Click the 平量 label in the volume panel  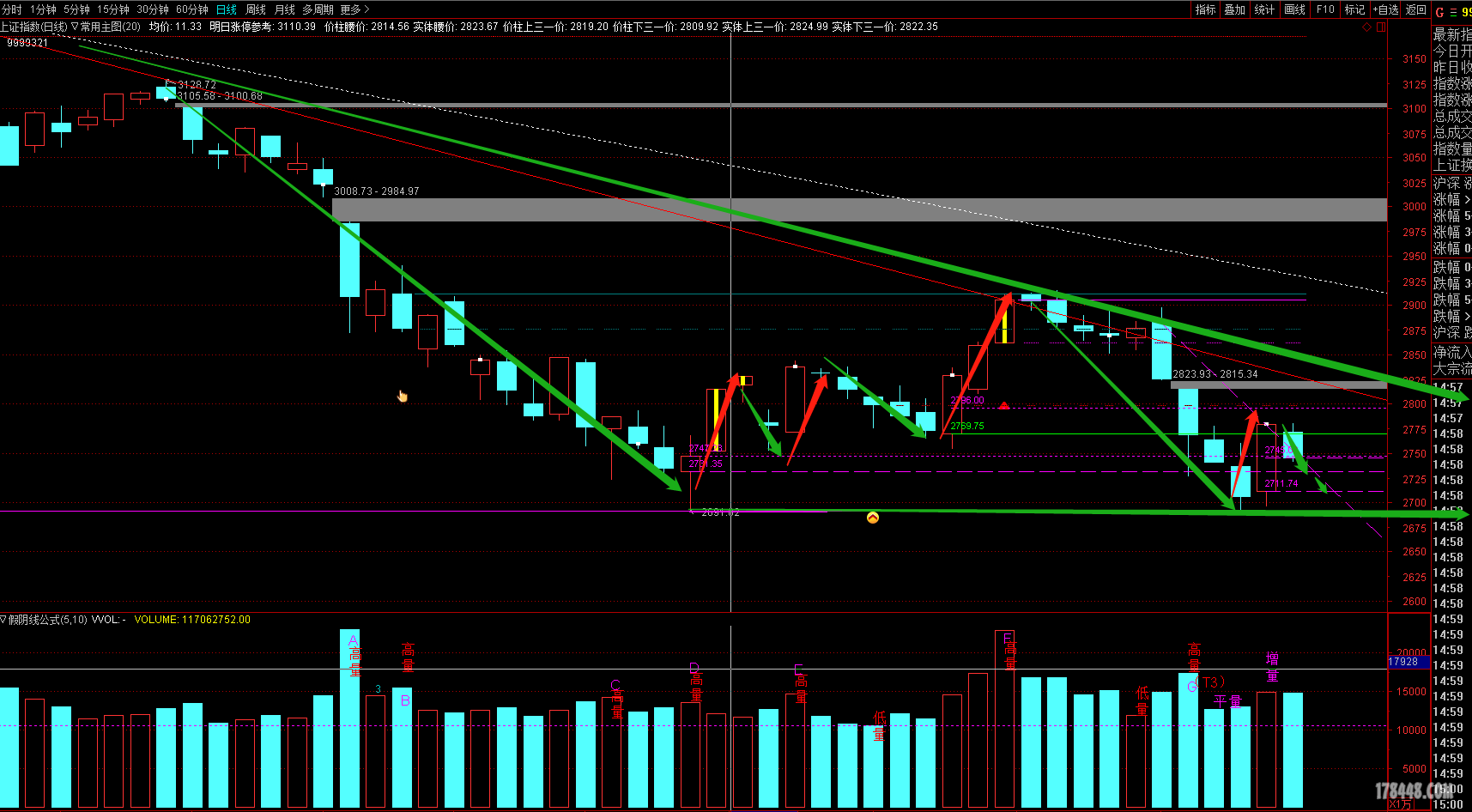1228,701
